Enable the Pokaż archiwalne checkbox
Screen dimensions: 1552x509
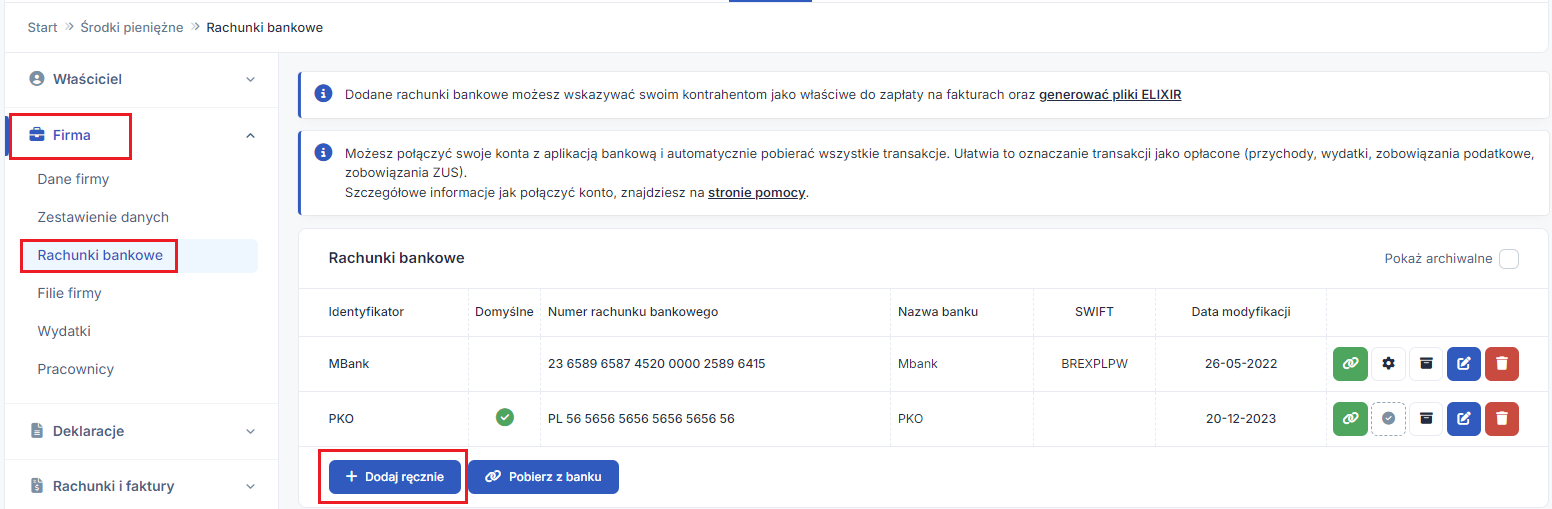pos(1509,259)
